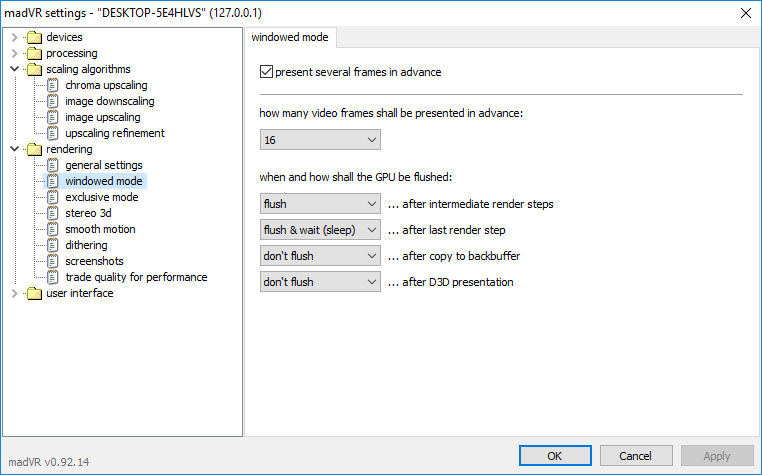Click the exclusive mode page icon

click(52, 197)
